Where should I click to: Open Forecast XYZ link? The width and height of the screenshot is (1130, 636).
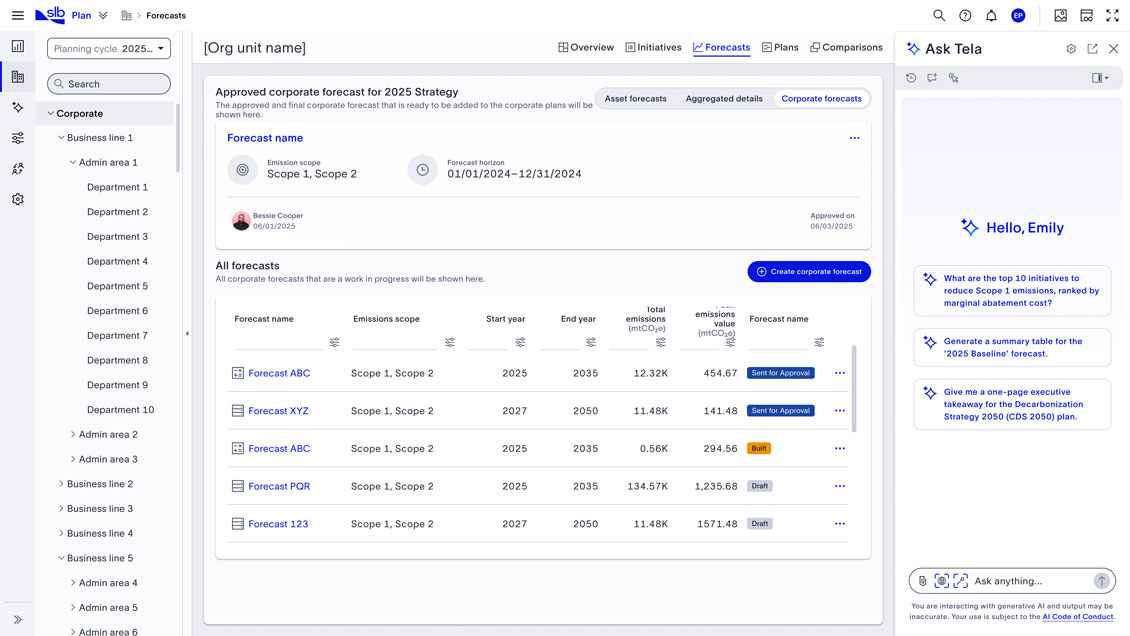pyautogui.click(x=278, y=411)
